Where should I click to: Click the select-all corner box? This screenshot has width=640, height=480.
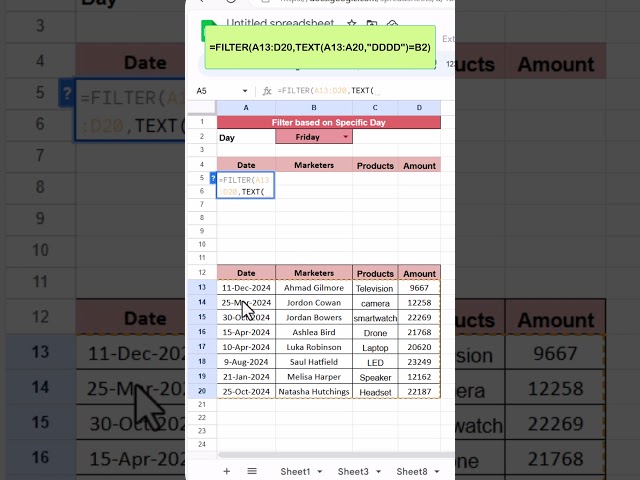point(202,108)
